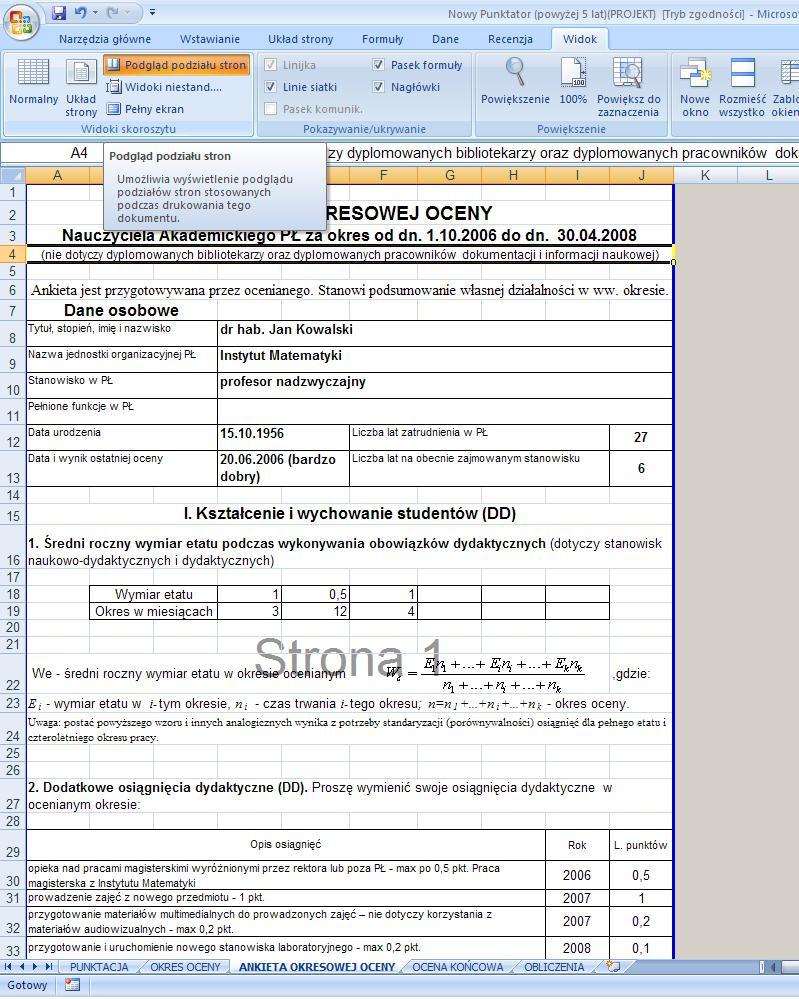The height and width of the screenshot is (999, 799).
Task: Toggle Nagłówki checkbox
Action: (378, 87)
